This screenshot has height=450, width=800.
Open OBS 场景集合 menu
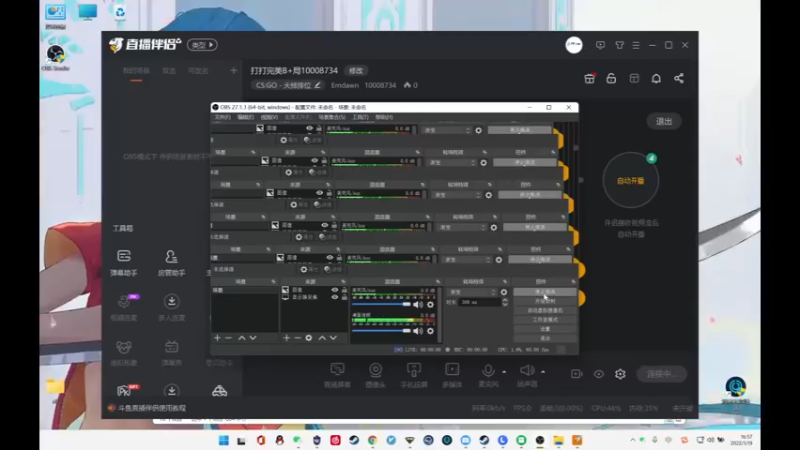coord(332,117)
